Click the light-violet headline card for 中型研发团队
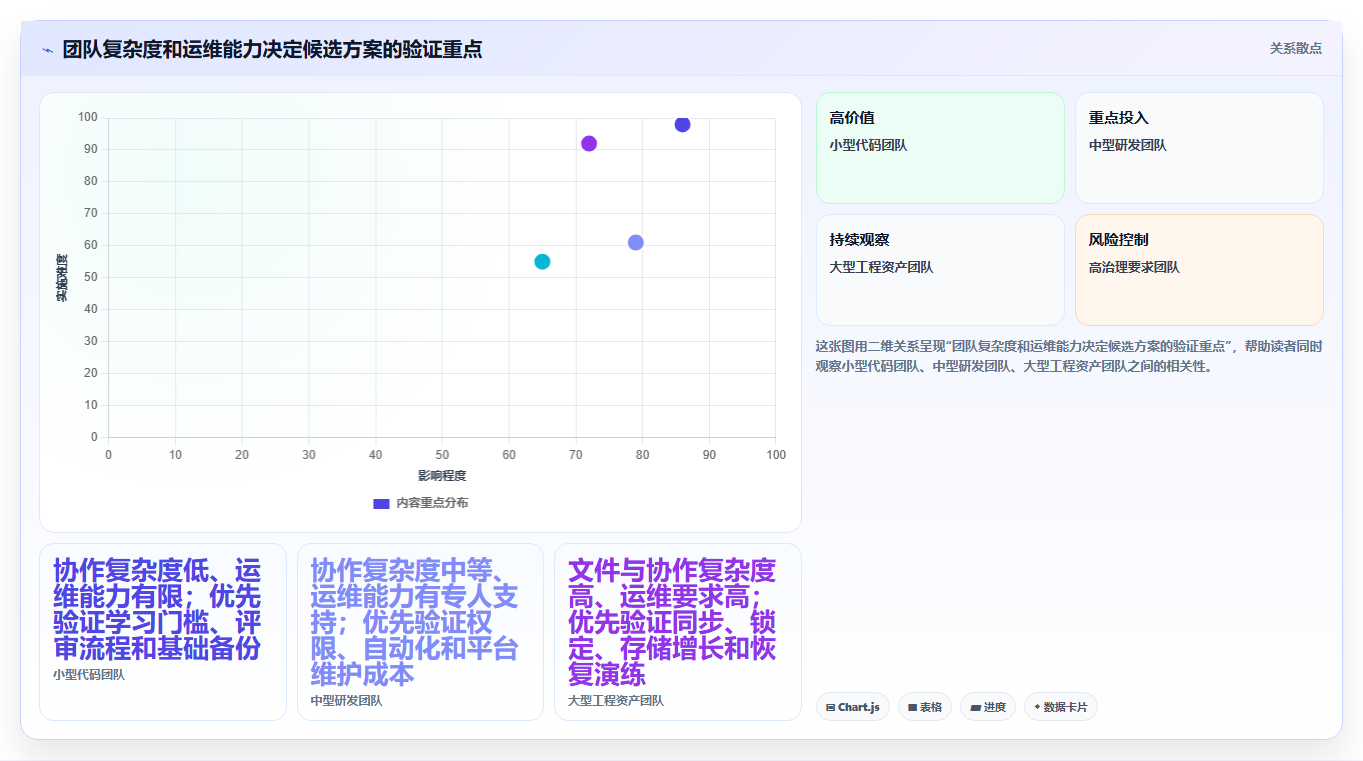1363x761 pixels. pyautogui.click(x=420, y=632)
